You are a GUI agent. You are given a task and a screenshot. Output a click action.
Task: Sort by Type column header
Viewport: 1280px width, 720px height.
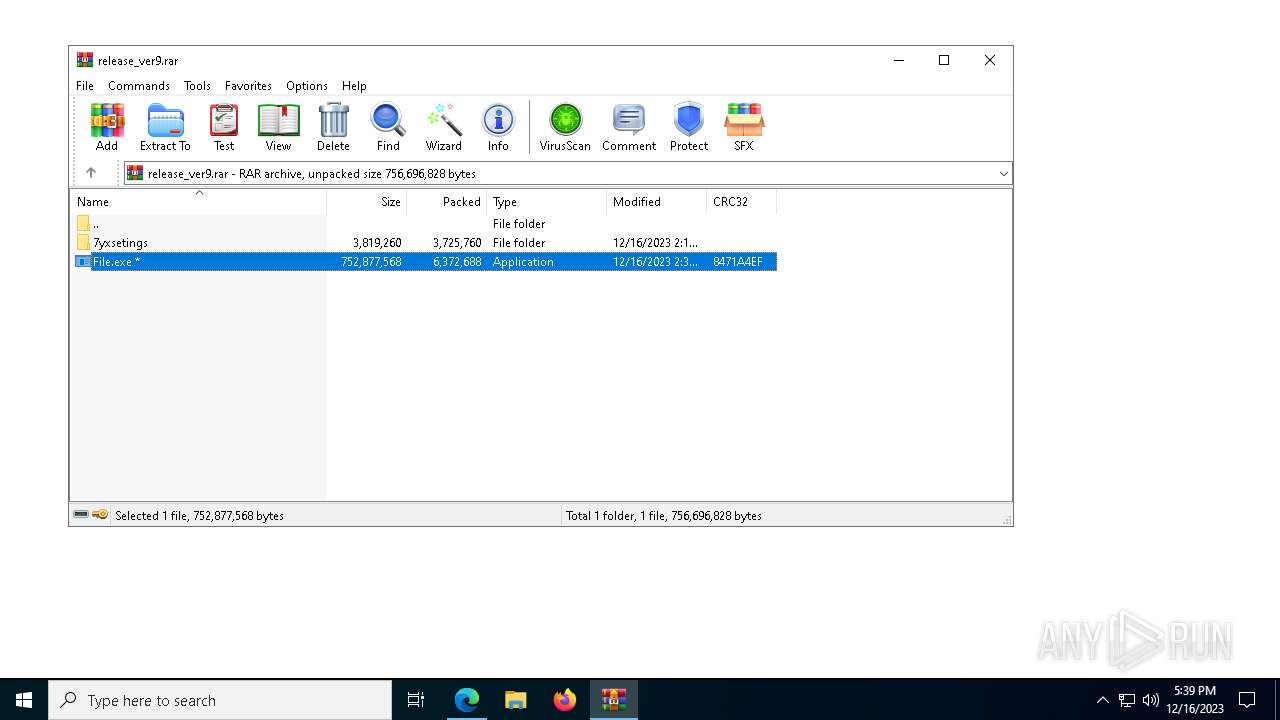[x=547, y=202]
